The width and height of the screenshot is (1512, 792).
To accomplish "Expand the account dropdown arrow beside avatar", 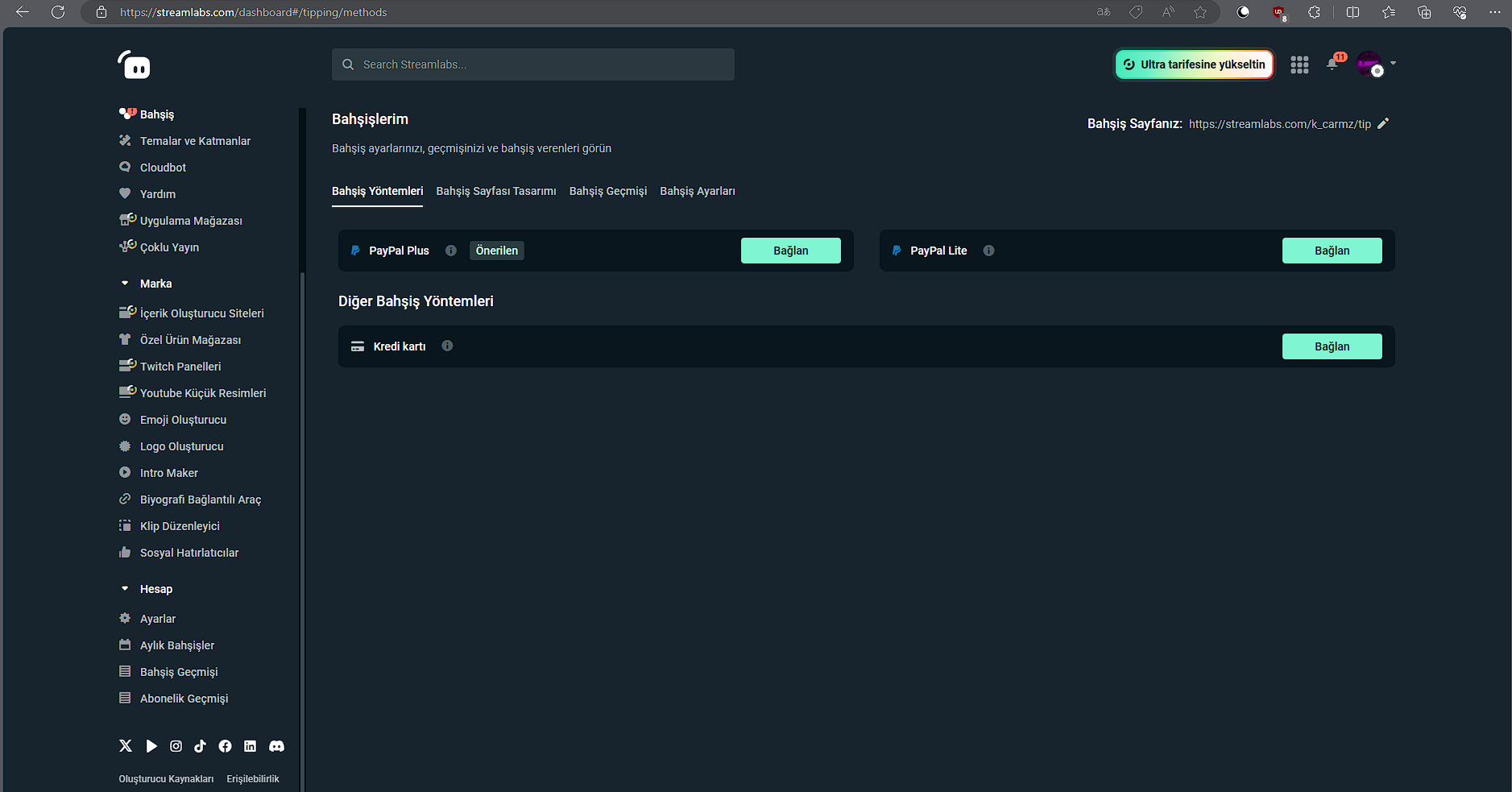I will [1394, 63].
